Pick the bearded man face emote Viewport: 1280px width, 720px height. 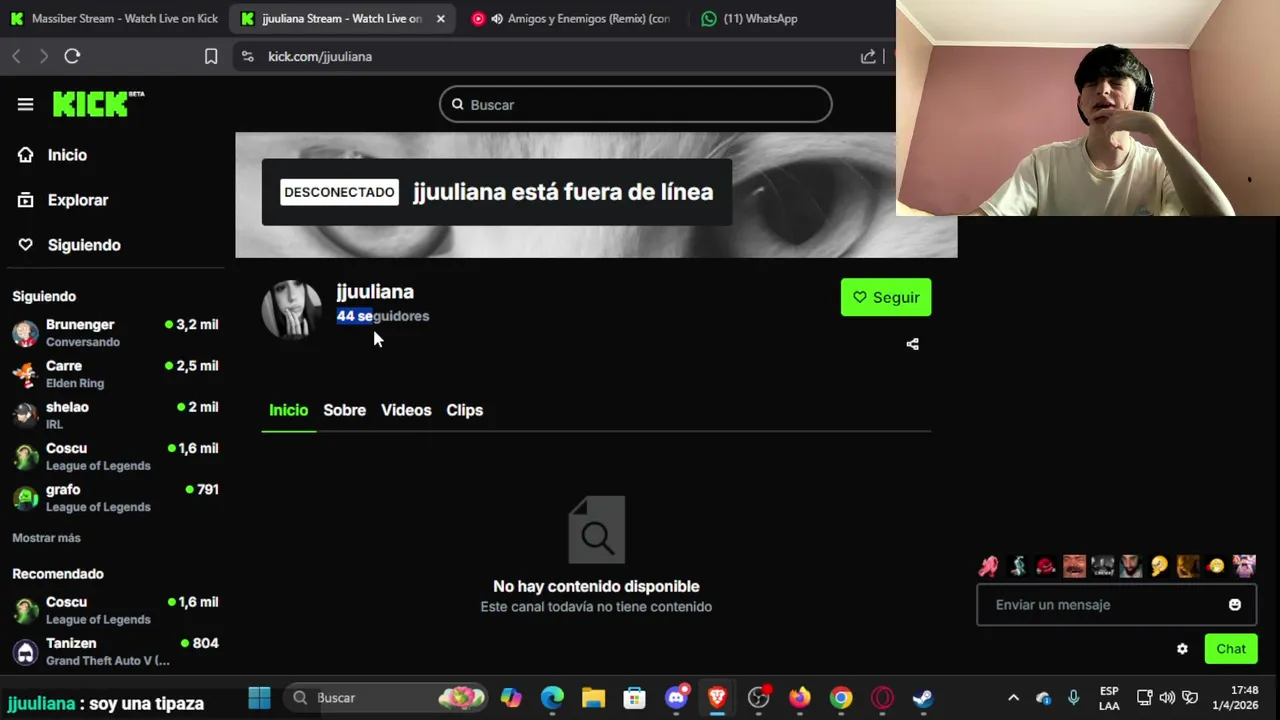pyautogui.click(x=1131, y=566)
